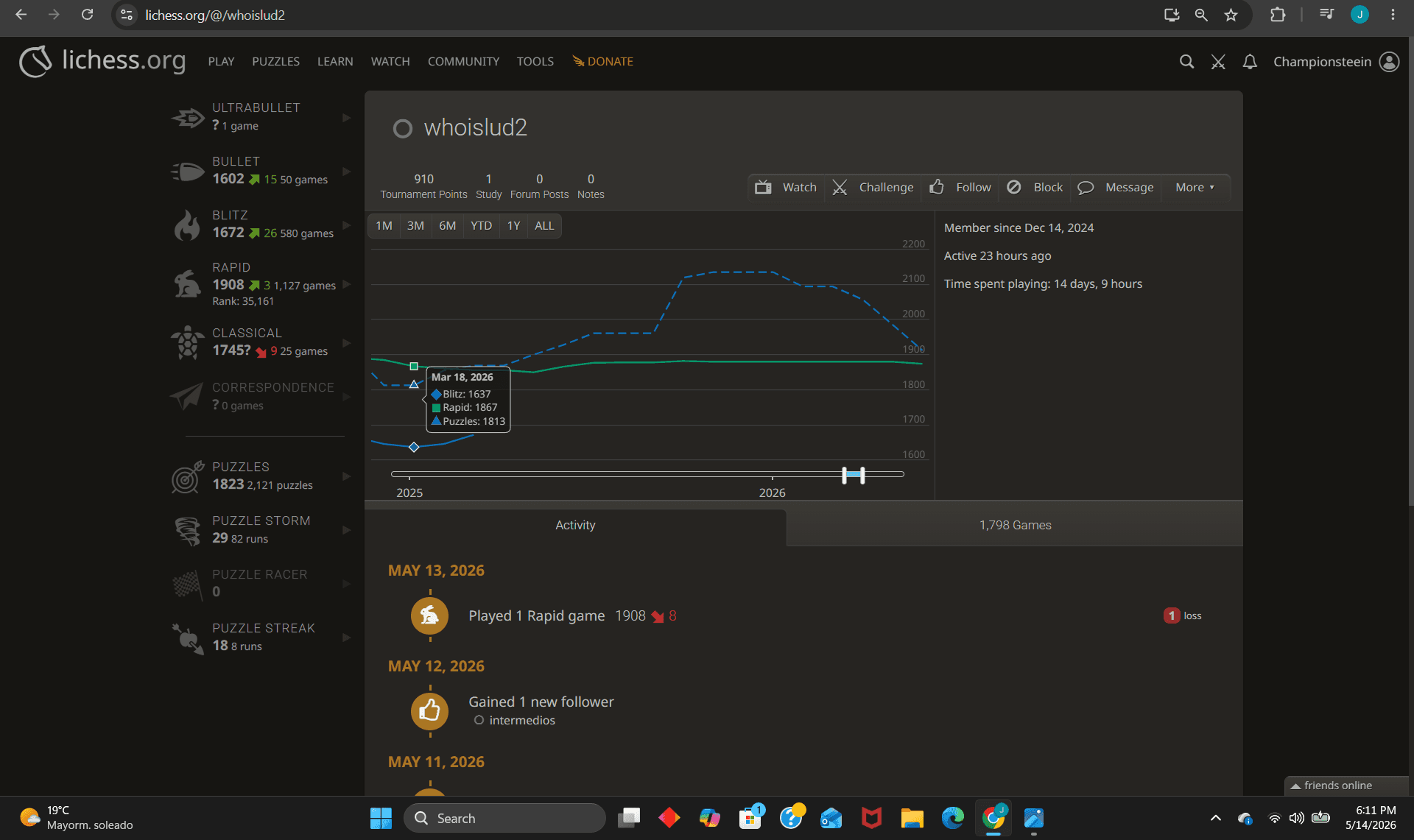This screenshot has width=1414, height=840.
Task: Reload the page
Action: (x=87, y=15)
